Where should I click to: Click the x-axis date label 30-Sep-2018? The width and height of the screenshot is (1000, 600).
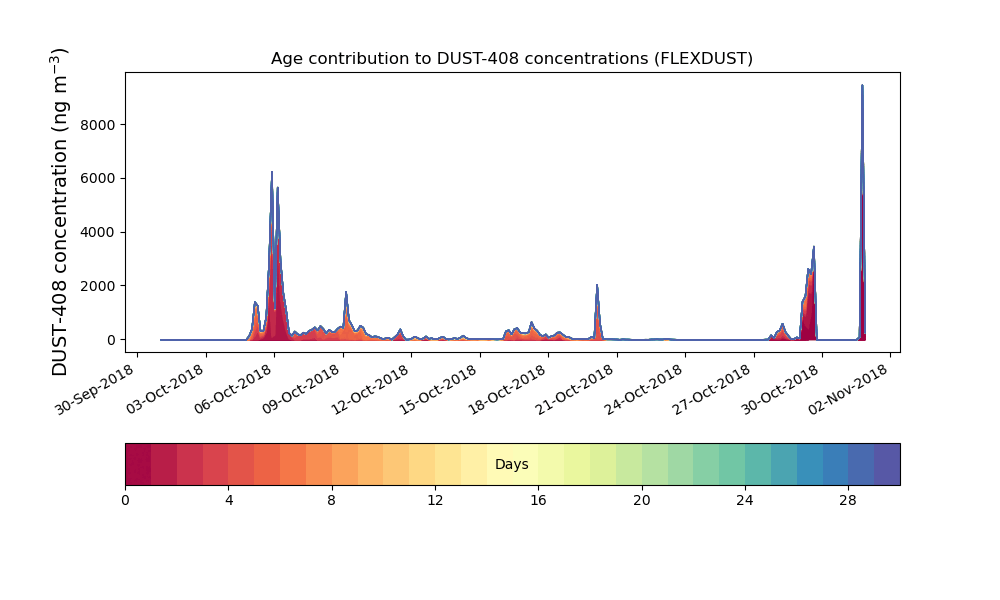pos(94,390)
